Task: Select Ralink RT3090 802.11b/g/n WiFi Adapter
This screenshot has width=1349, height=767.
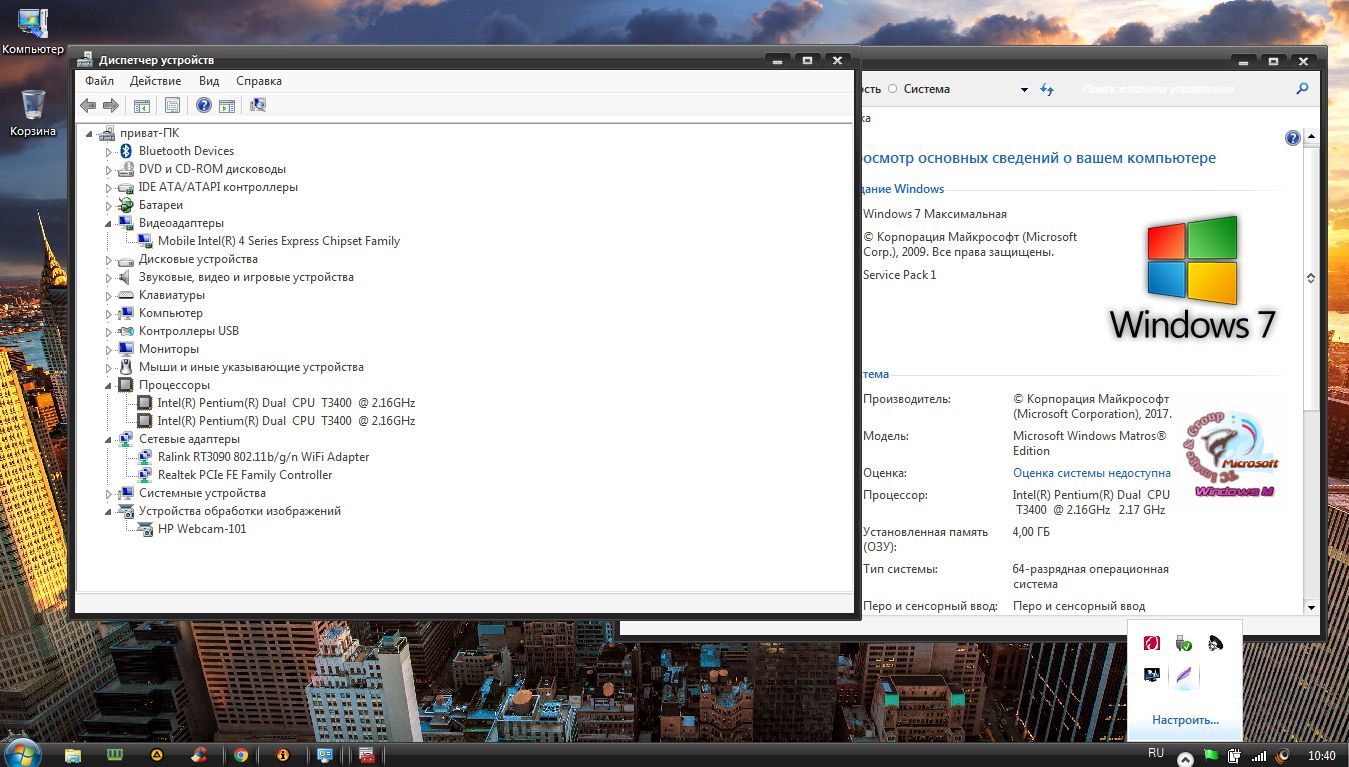Action: tap(263, 457)
